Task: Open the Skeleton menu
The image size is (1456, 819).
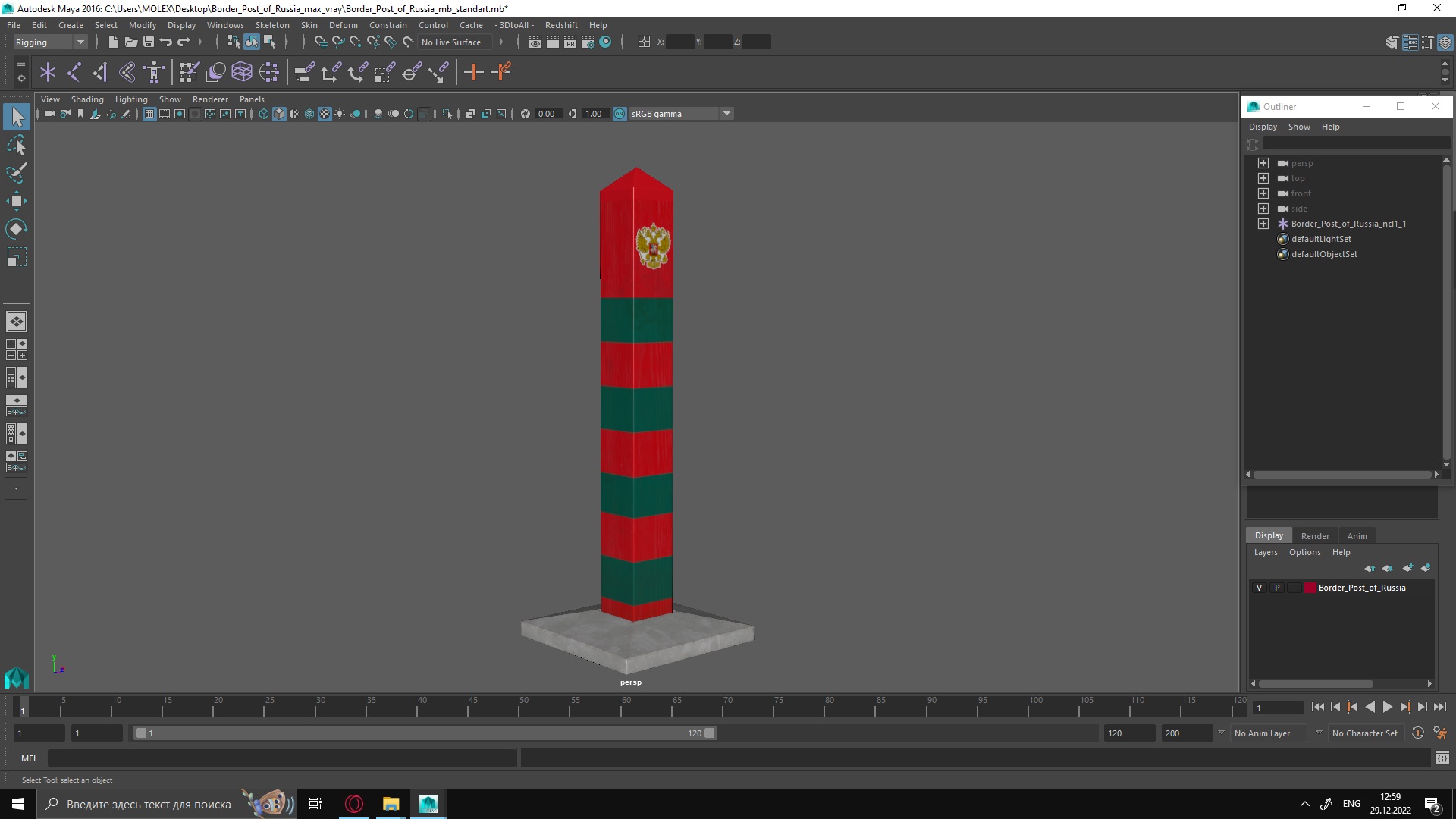Action: (x=272, y=25)
